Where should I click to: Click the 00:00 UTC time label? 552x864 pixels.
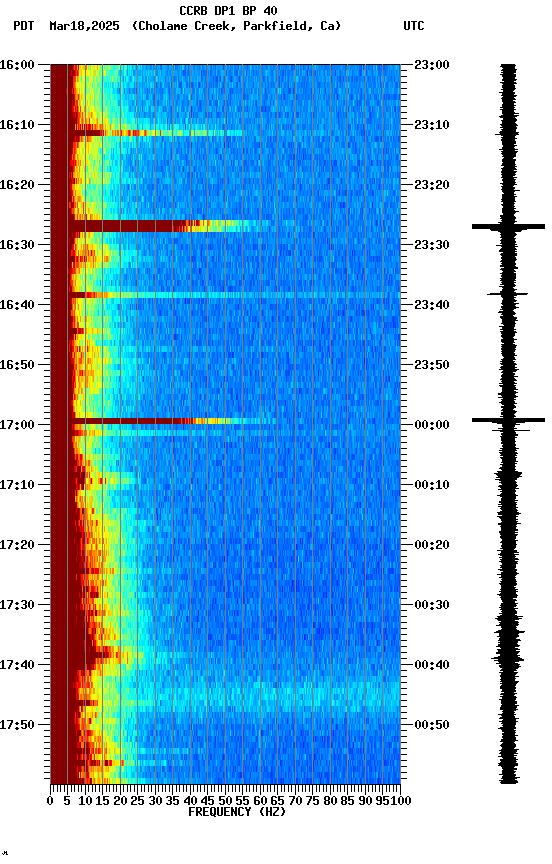coord(432,425)
